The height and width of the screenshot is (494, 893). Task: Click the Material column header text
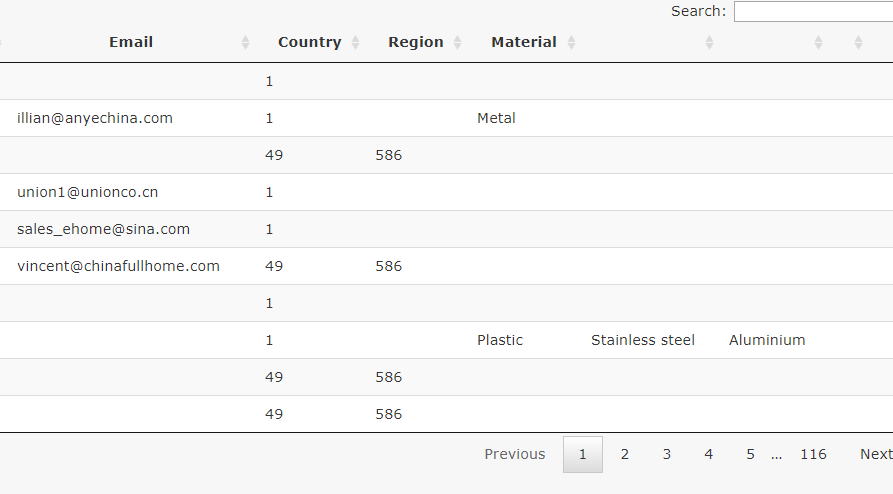[x=523, y=42]
